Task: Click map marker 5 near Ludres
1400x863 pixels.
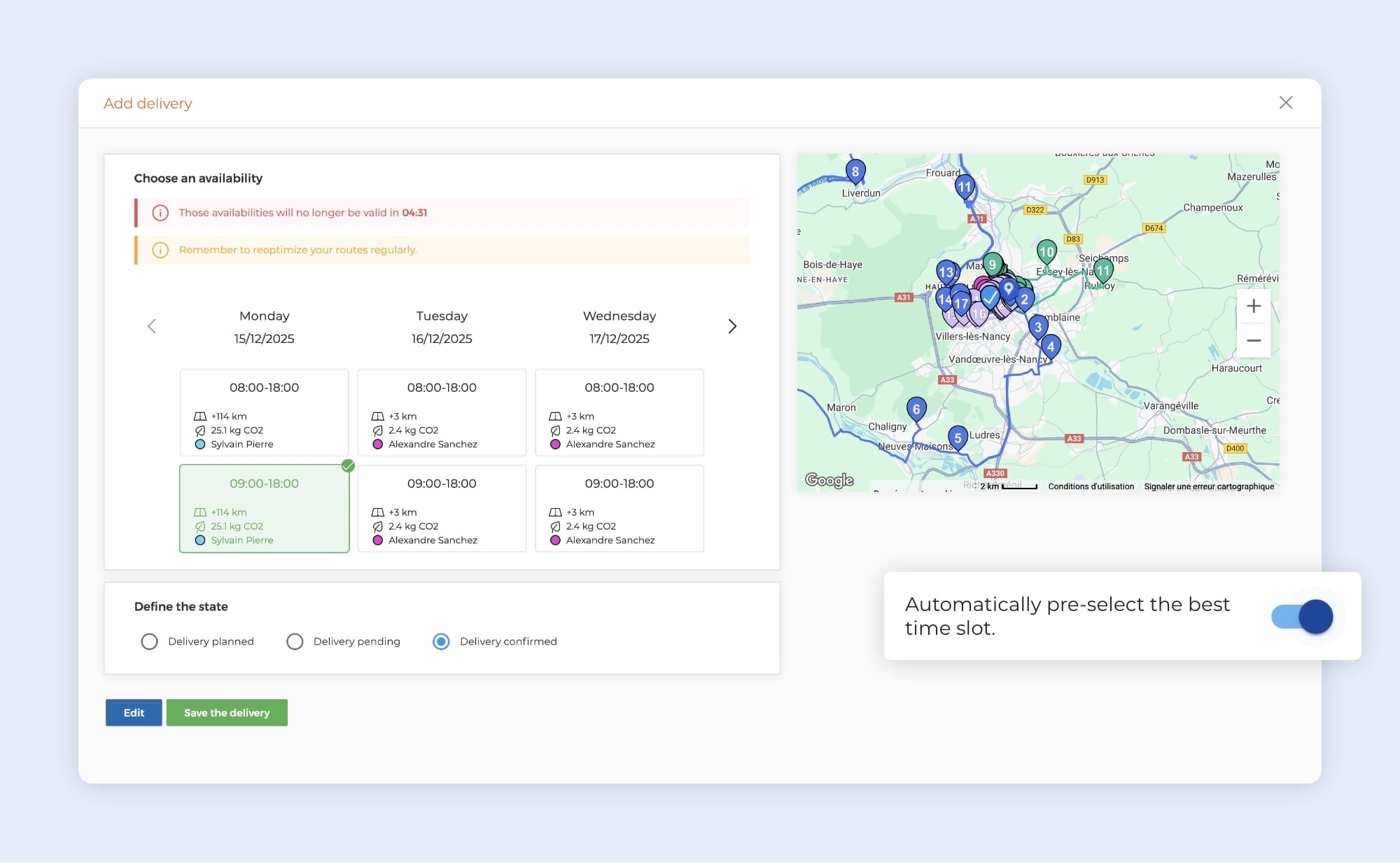Action: pos(958,437)
